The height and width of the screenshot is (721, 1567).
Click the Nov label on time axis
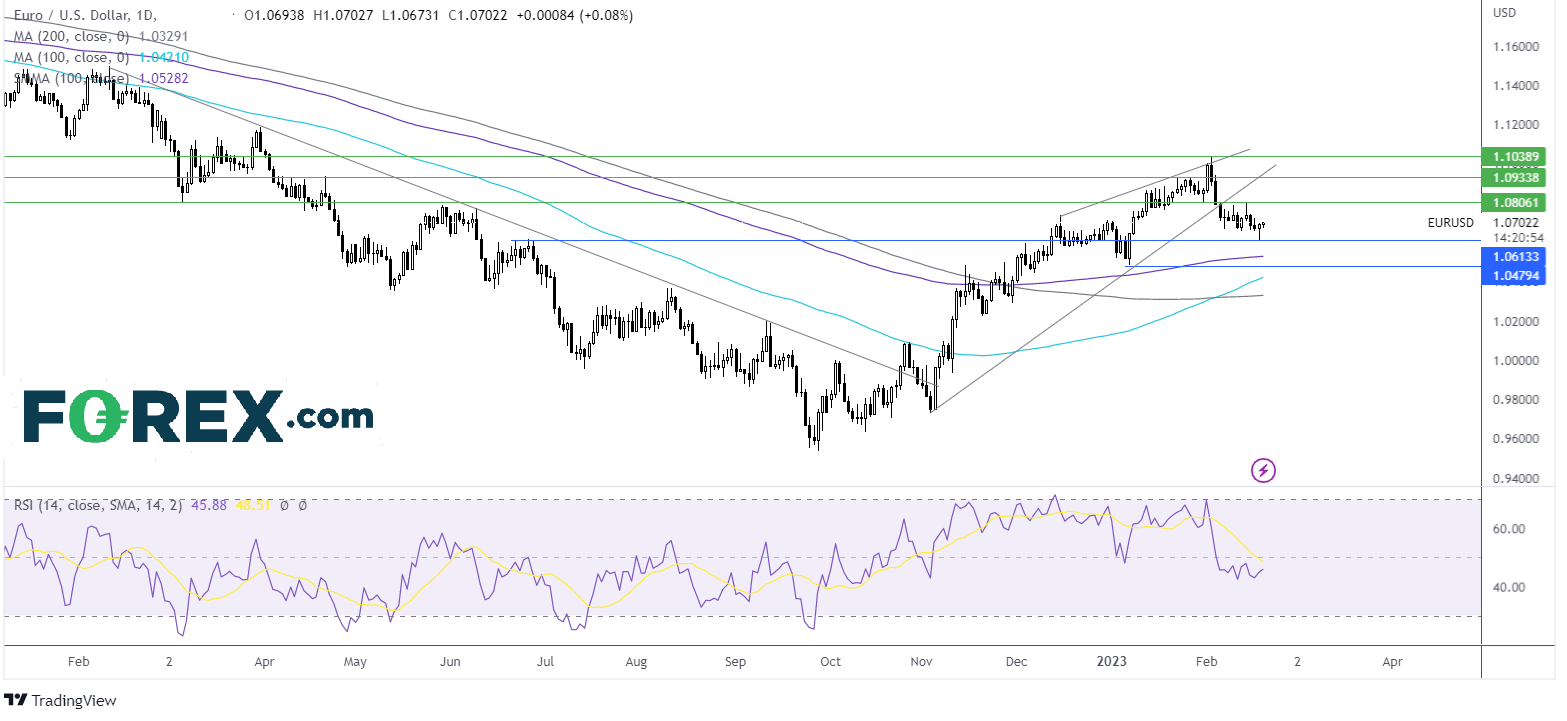click(x=921, y=662)
